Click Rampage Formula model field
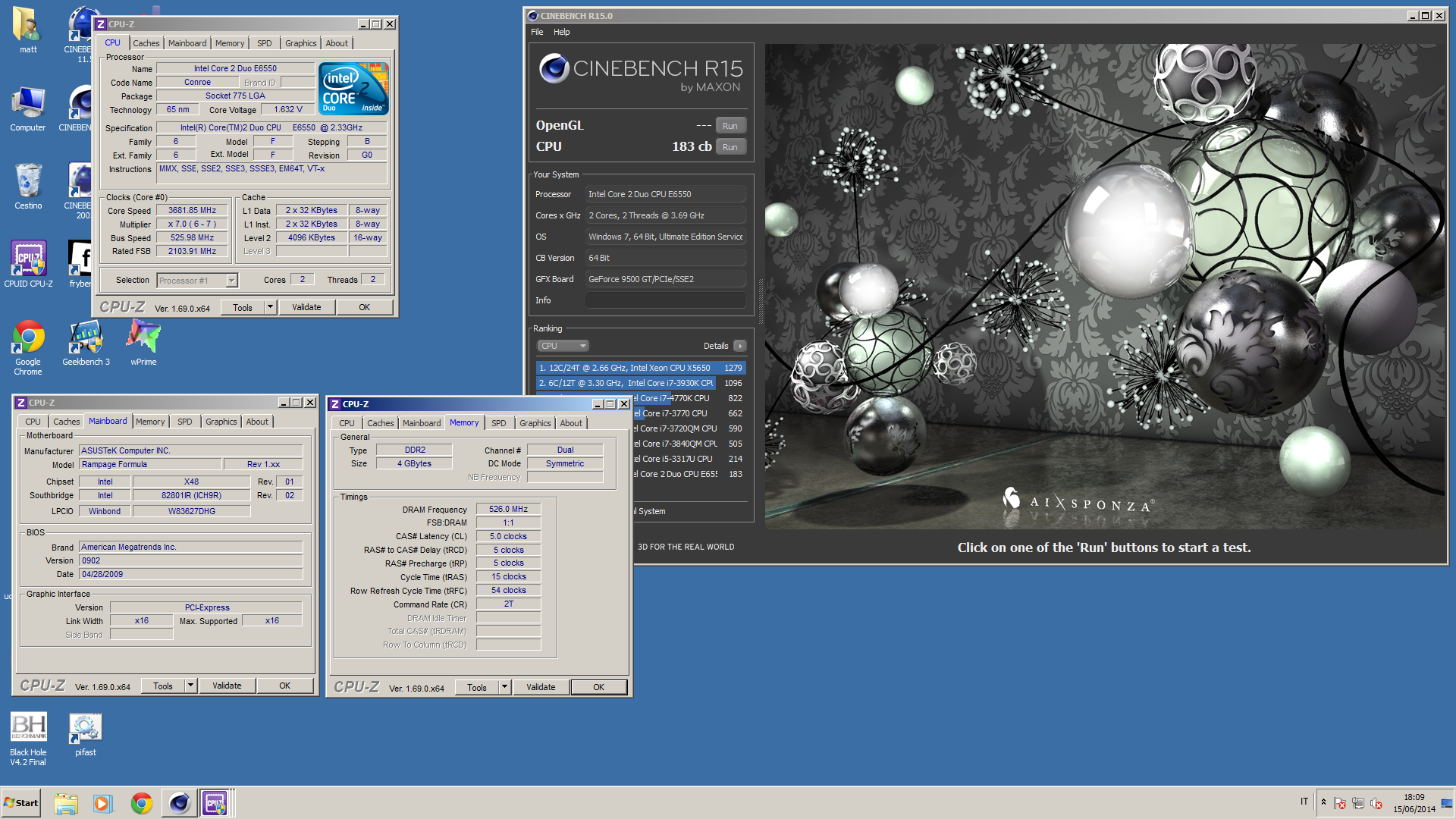Viewport: 1456px width, 819px height. (151, 464)
